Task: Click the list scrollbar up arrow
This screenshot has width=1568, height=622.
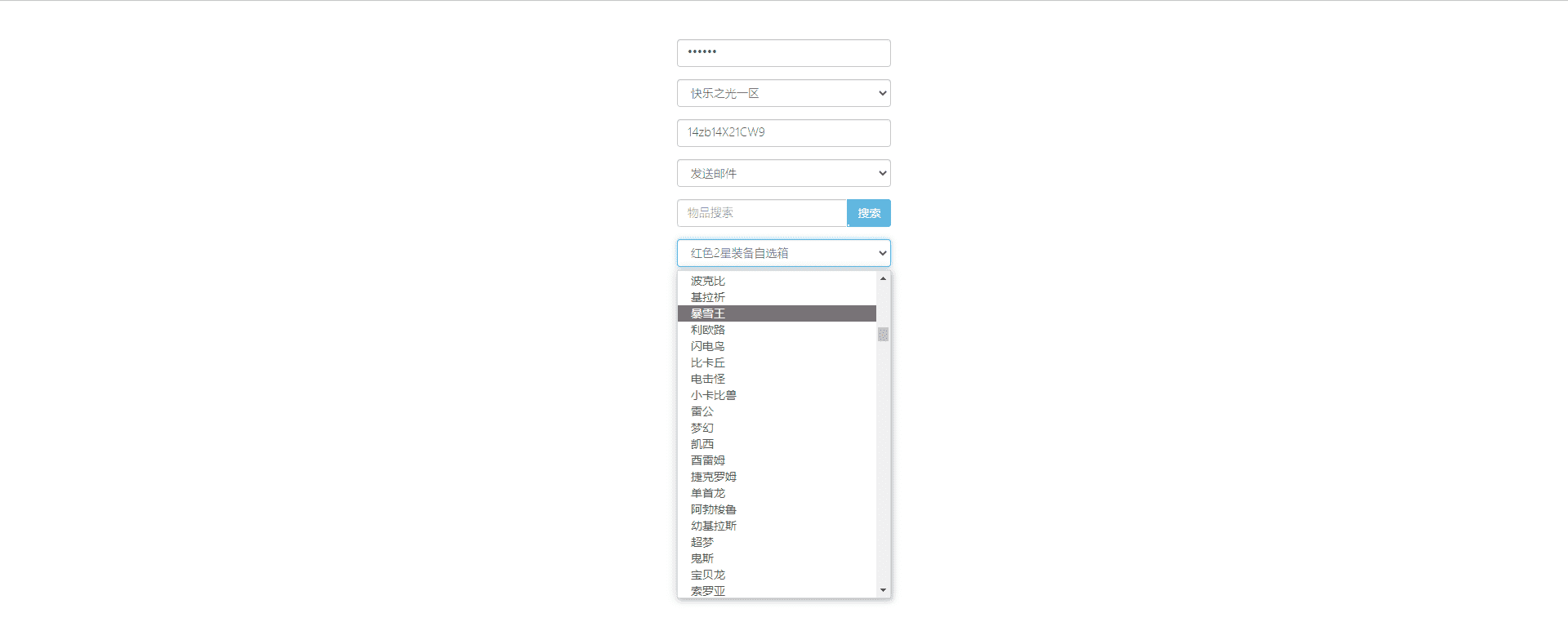Action: coord(883,278)
